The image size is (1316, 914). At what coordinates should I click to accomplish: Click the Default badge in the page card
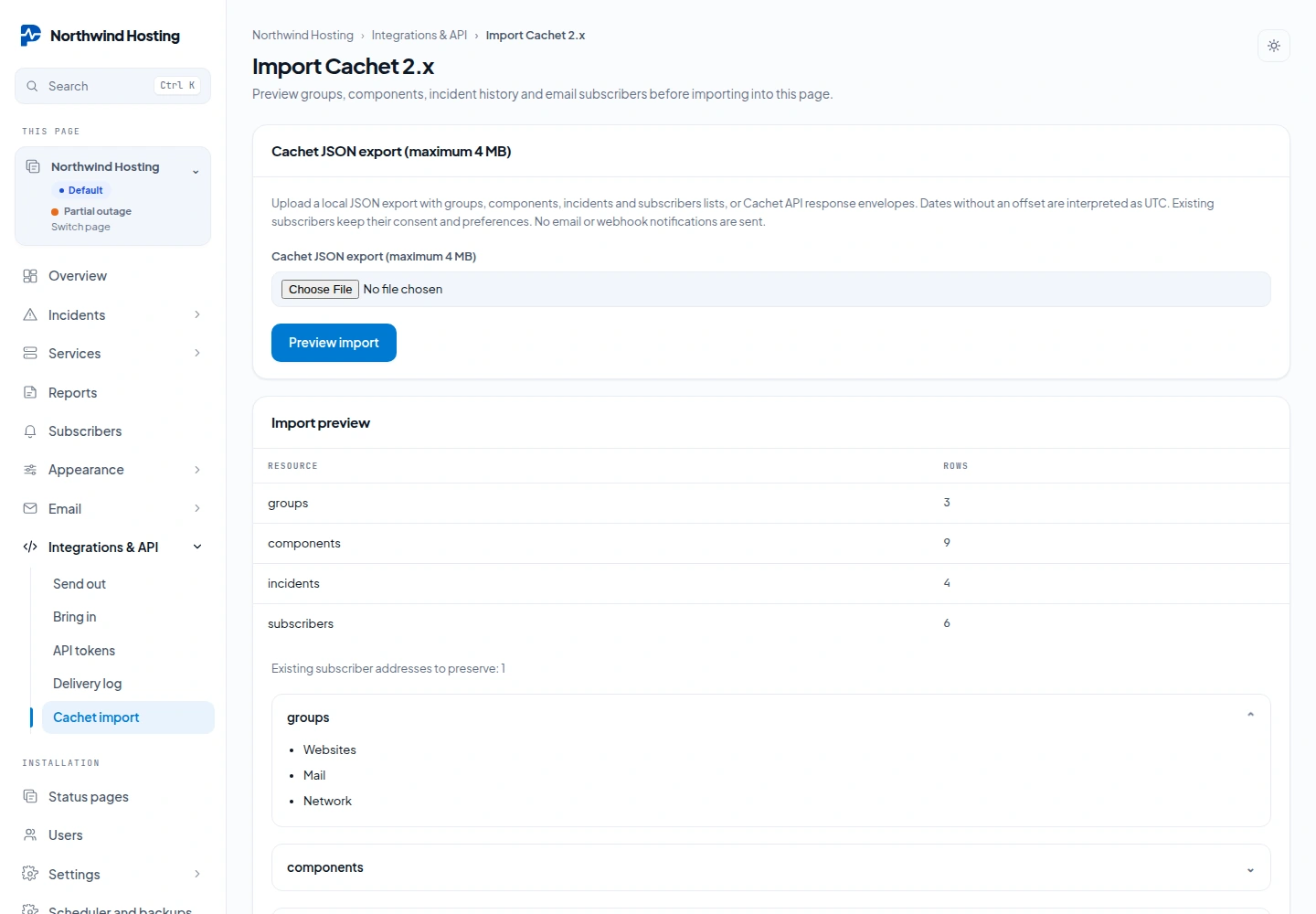click(81, 190)
